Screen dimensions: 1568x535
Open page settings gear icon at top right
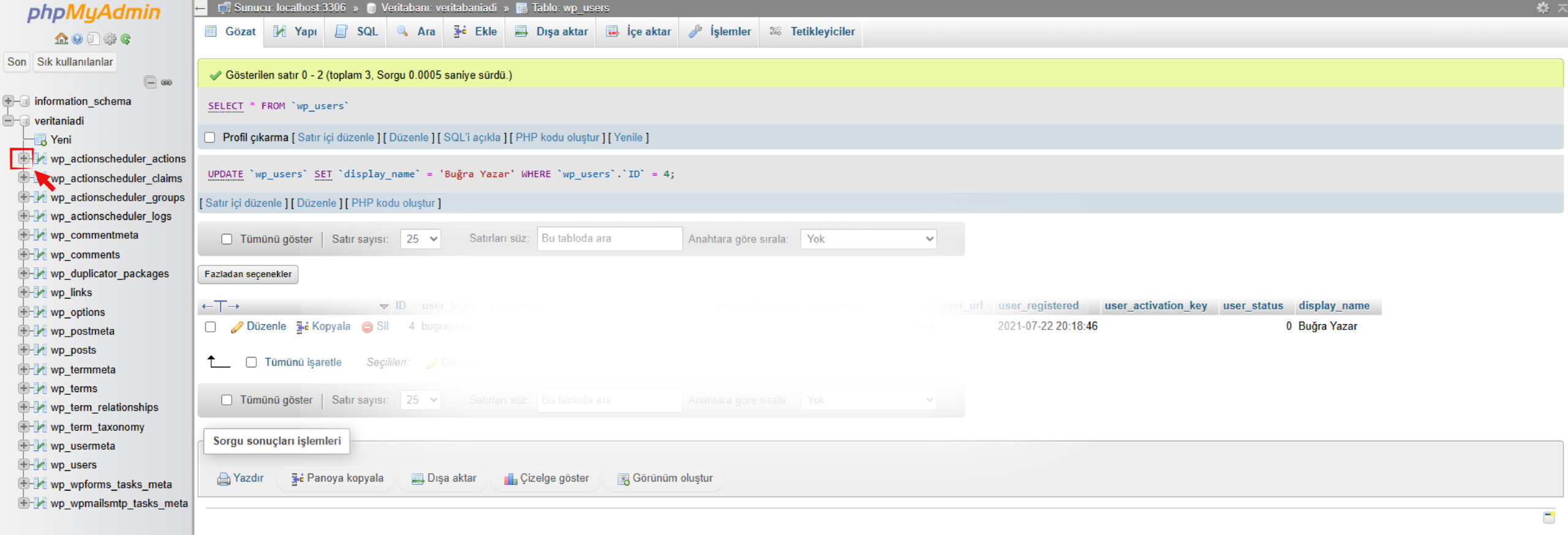tap(1543, 7)
